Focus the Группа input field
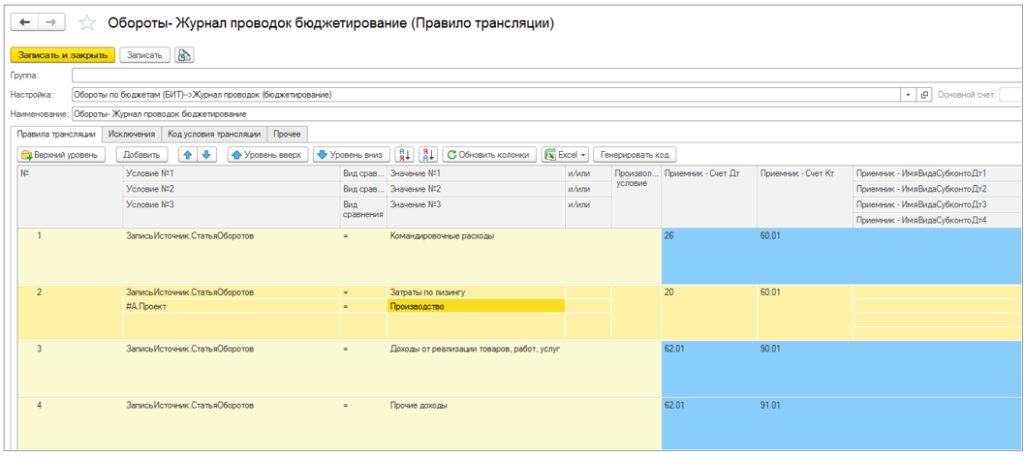 (x=547, y=75)
